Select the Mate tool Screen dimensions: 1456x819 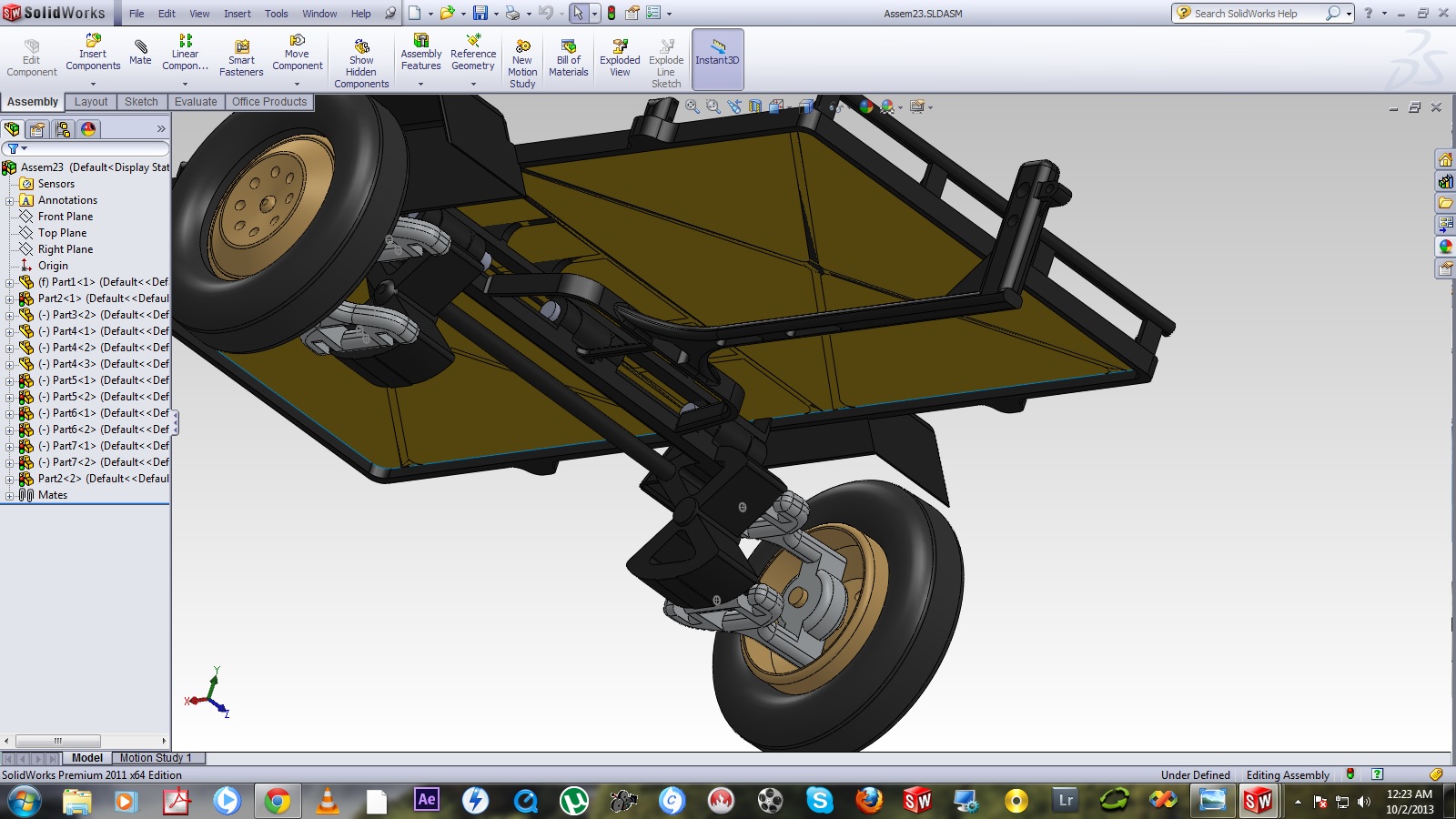(140, 53)
